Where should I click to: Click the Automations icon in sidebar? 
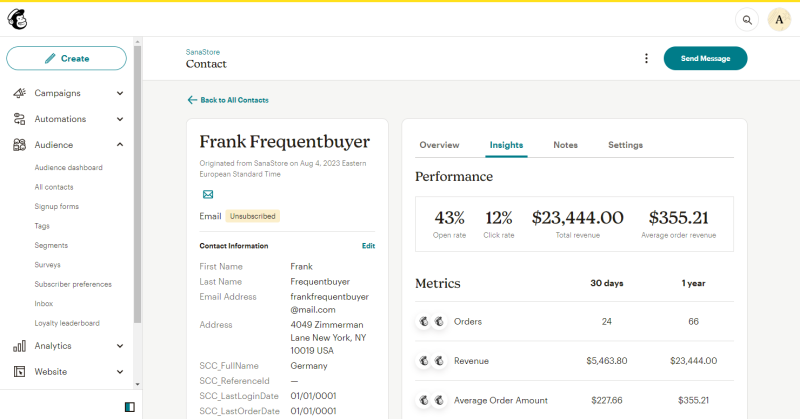(x=19, y=119)
